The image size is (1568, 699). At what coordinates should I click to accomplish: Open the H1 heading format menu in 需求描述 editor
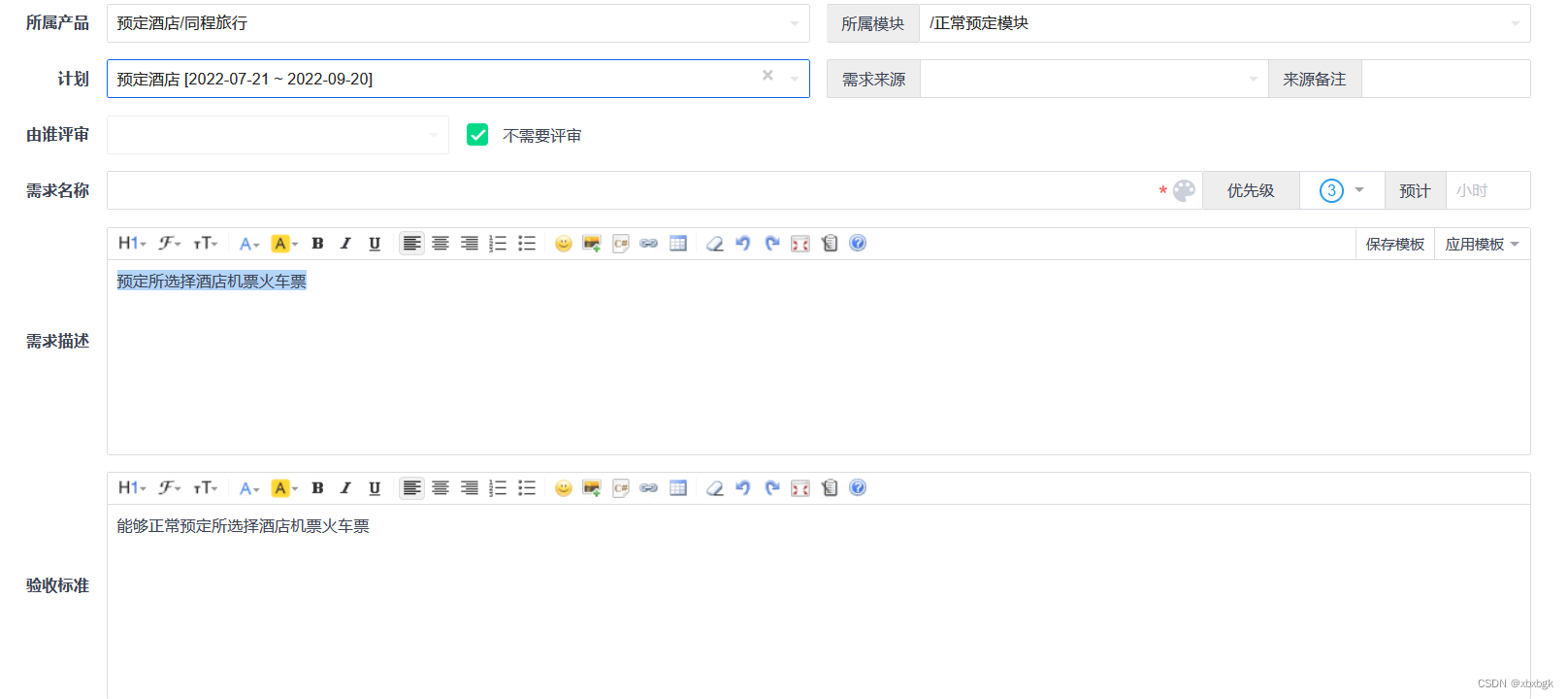point(132,244)
